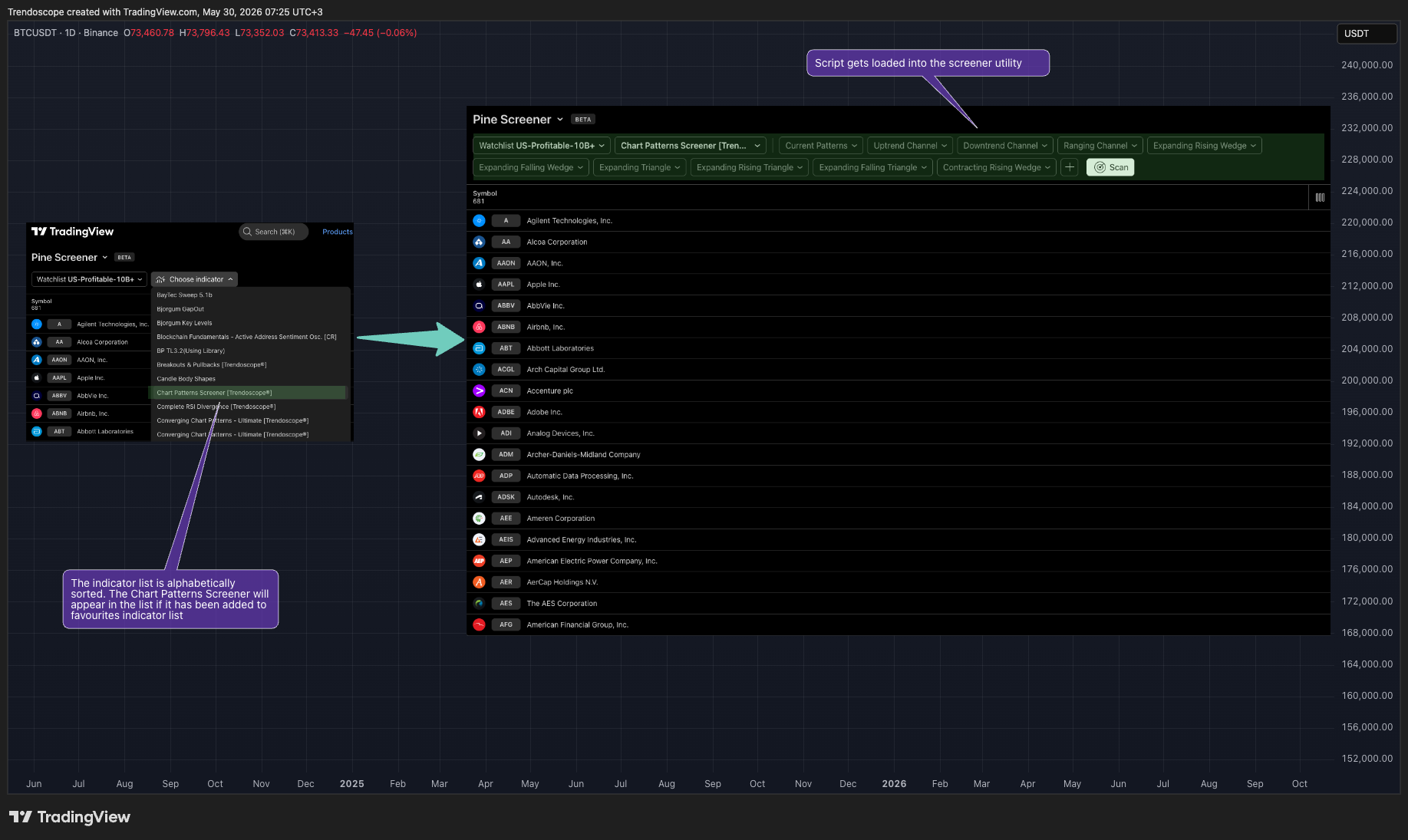
Task: Click the USDT currency button on price scale
Action: (x=1367, y=34)
